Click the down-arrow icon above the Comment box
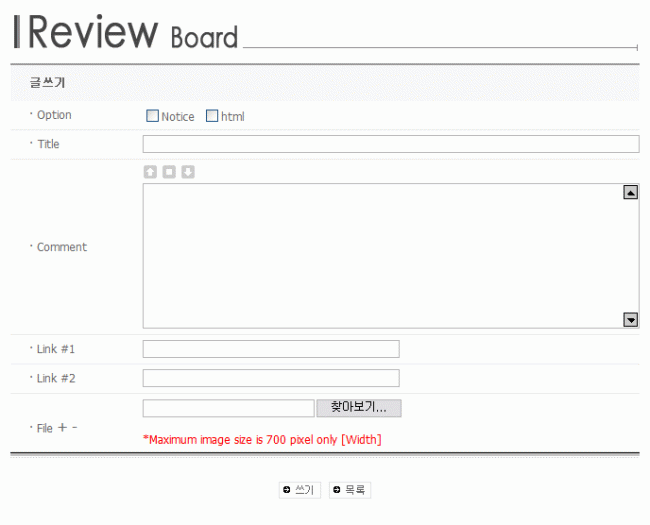 click(x=188, y=172)
